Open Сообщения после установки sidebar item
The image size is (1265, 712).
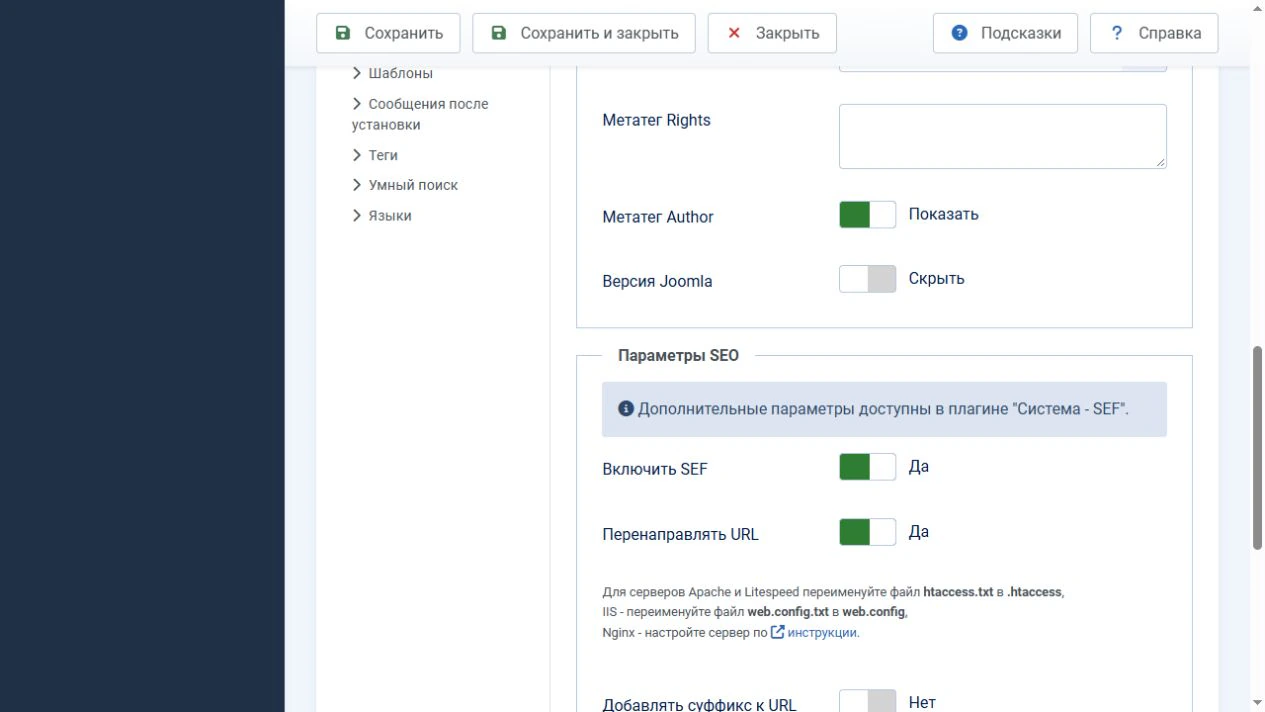(420, 114)
